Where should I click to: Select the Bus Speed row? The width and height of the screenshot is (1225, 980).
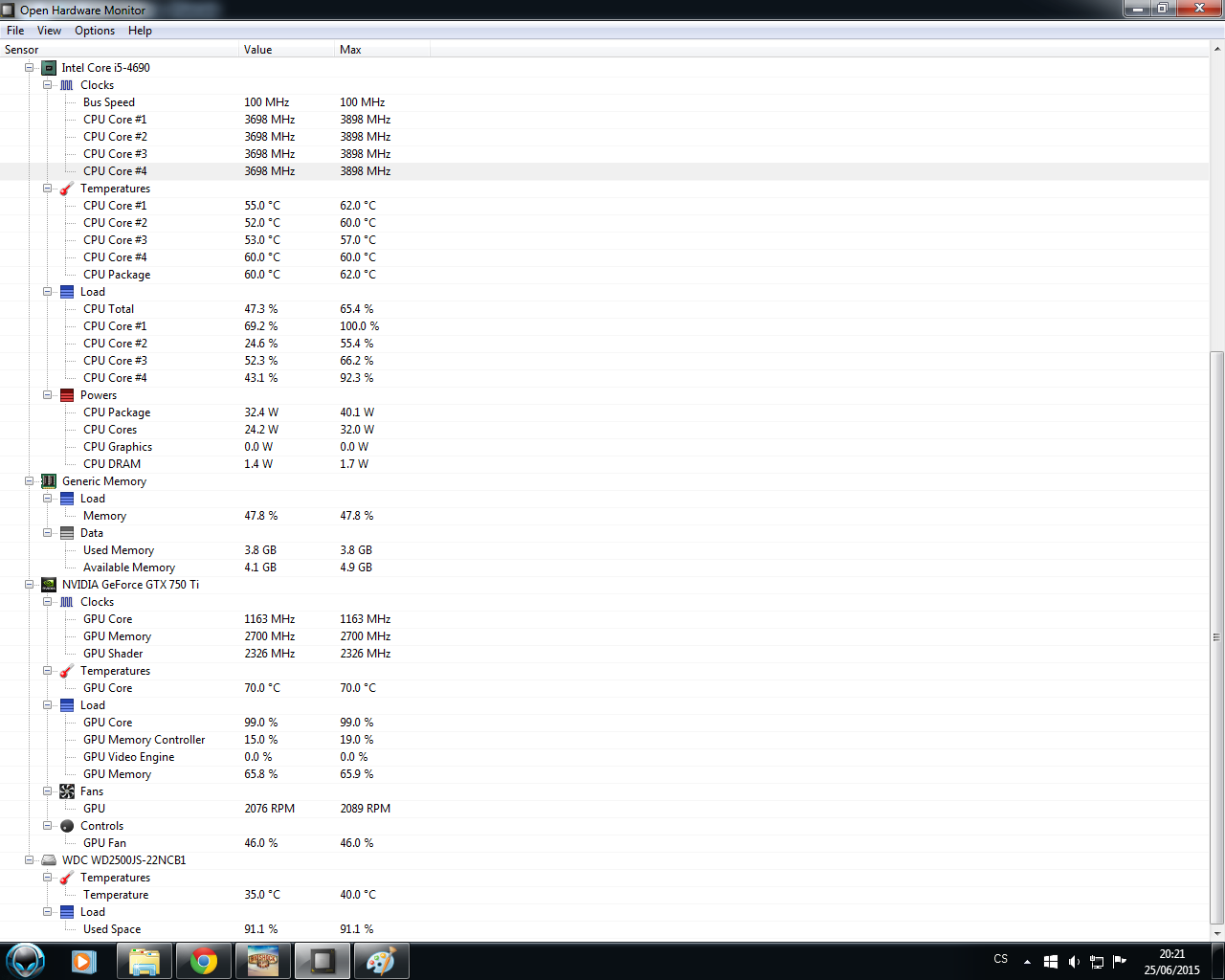[605, 102]
